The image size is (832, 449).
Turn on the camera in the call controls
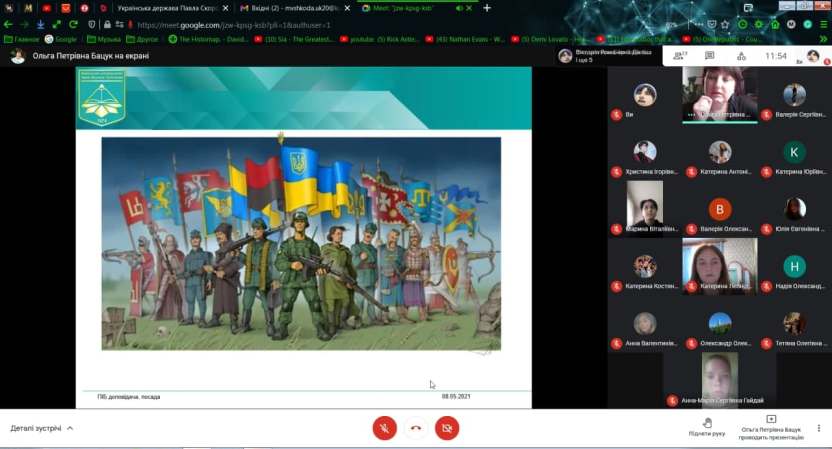point(447,428)
